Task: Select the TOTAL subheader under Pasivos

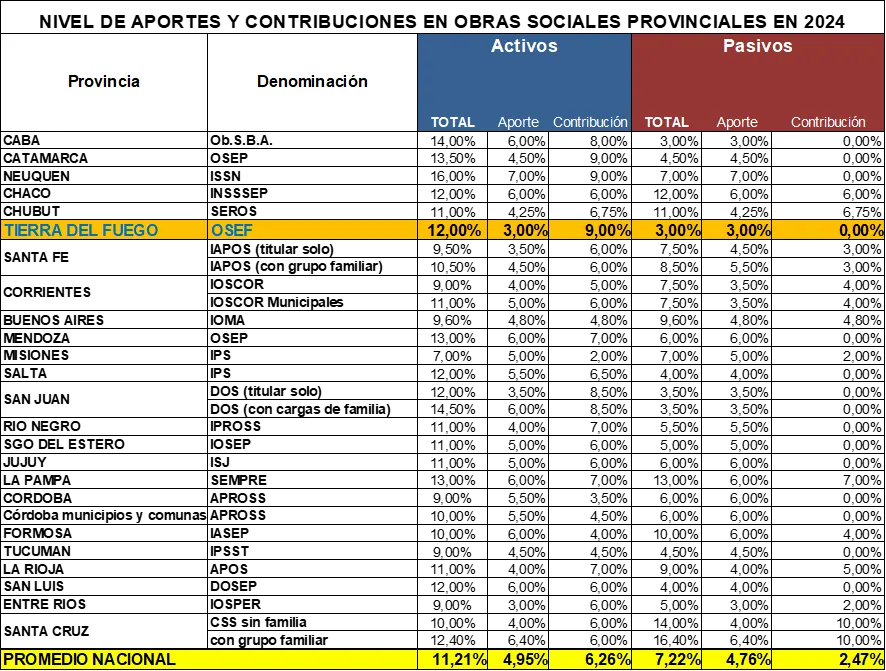Action: [667, 122]
